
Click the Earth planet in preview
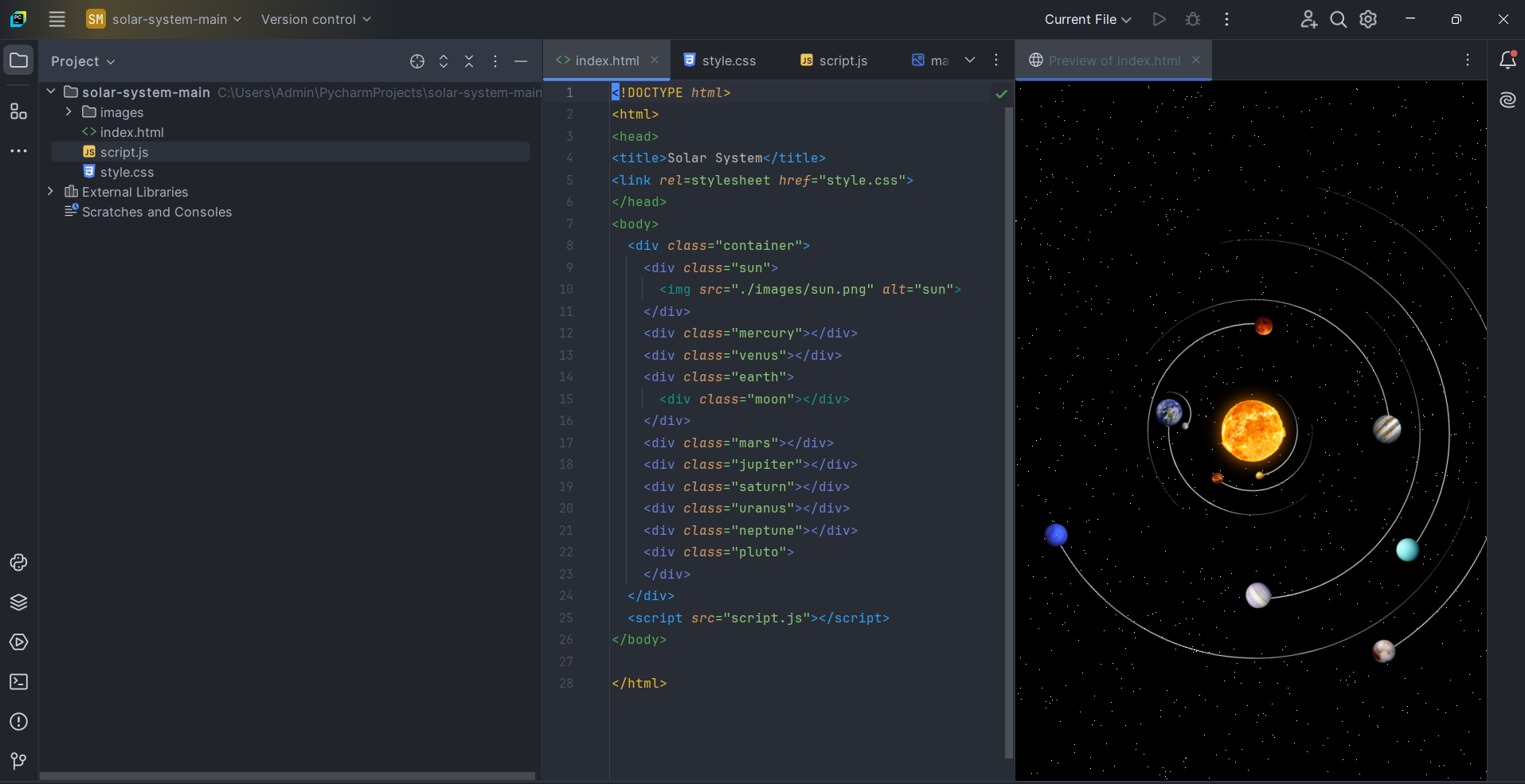(1169, 412)
